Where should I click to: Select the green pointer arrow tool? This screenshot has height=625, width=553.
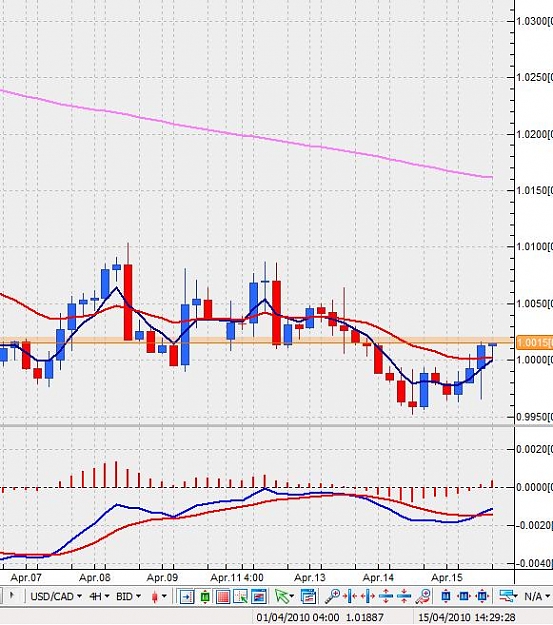tap(281, 597)
